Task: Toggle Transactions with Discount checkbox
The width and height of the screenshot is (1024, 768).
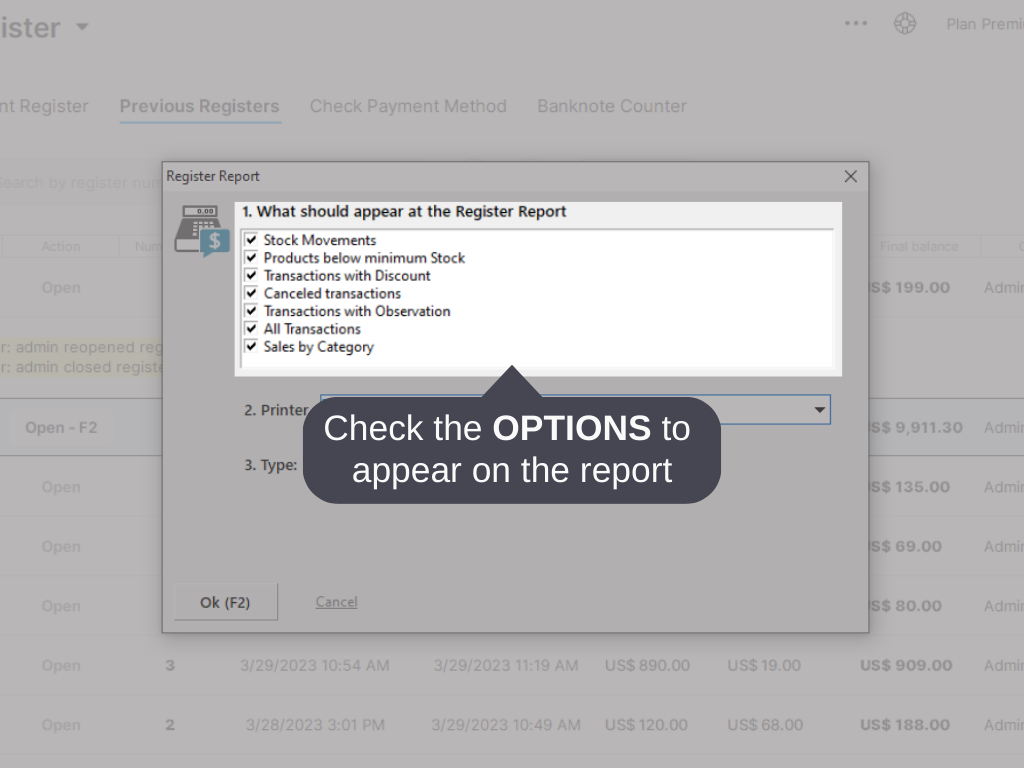Action: coord(251,275)
